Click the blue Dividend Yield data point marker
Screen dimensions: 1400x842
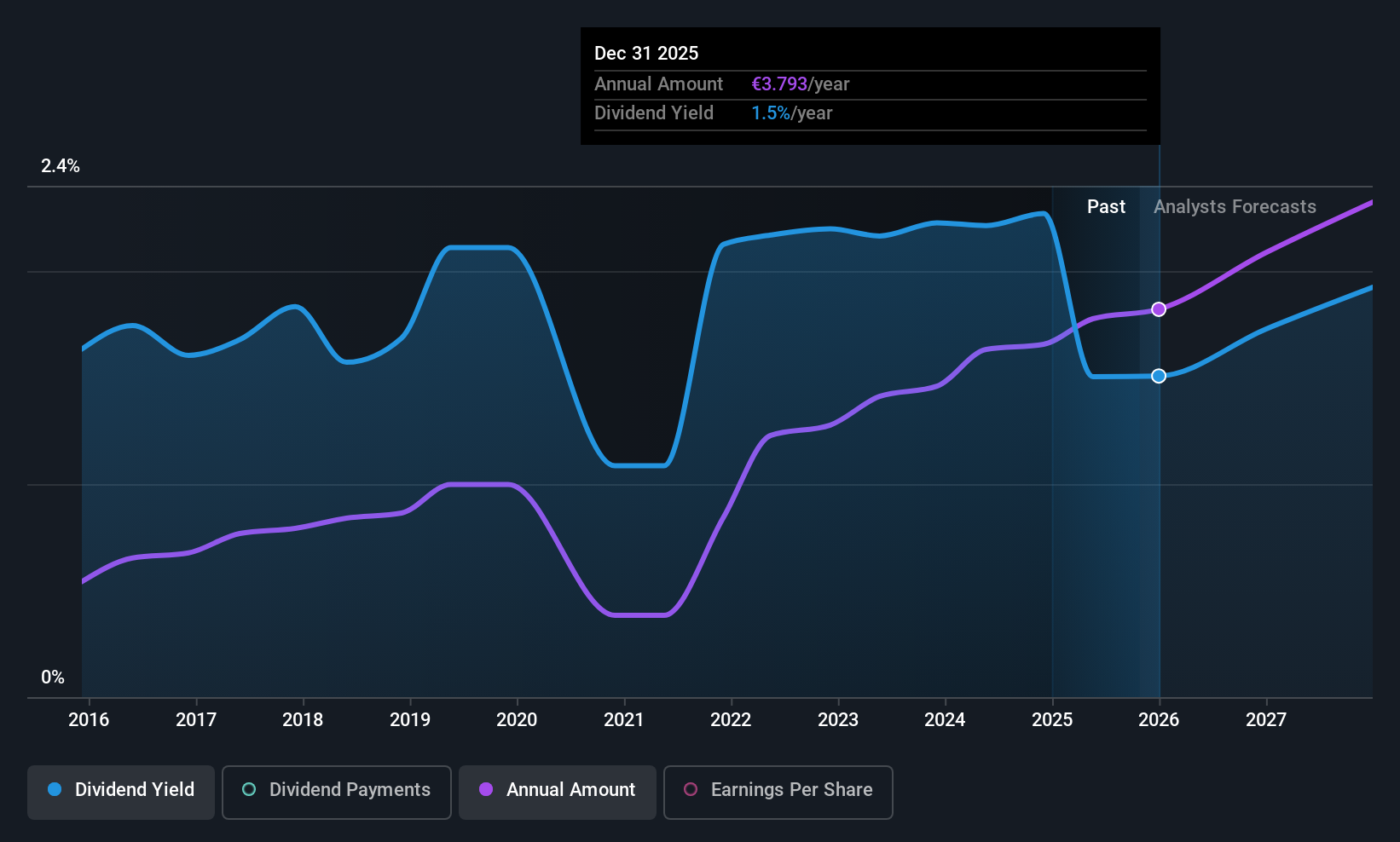click(1159, 376)
